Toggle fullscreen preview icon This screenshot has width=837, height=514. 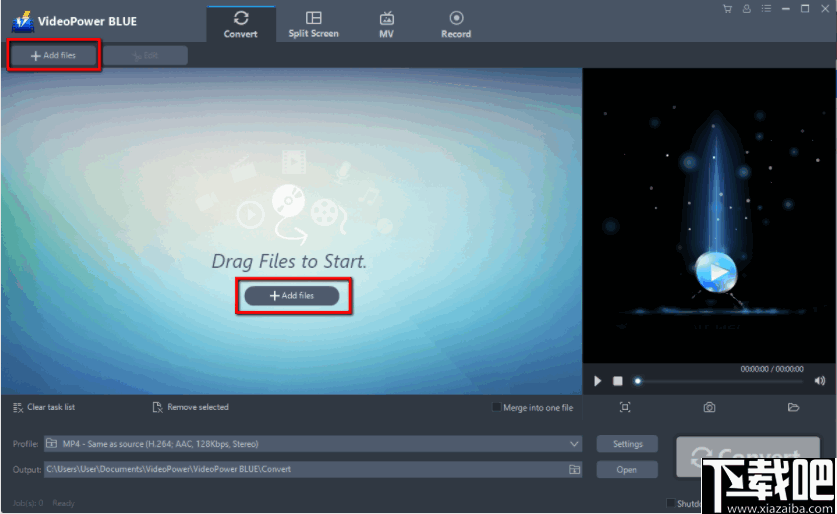(x=625, y=407)
